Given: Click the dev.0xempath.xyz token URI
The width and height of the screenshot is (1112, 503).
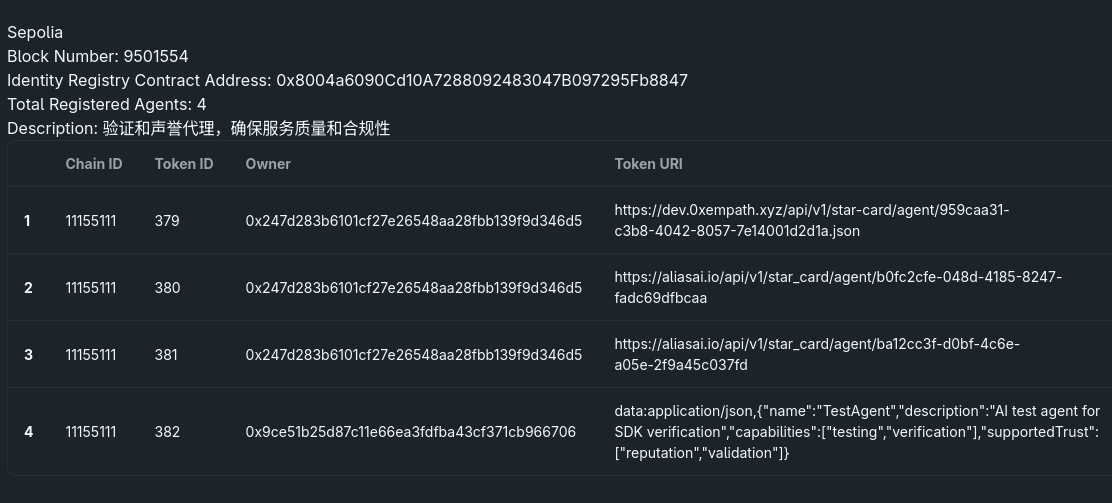Looking at the screenshot, I should click(x=811, y=220).
